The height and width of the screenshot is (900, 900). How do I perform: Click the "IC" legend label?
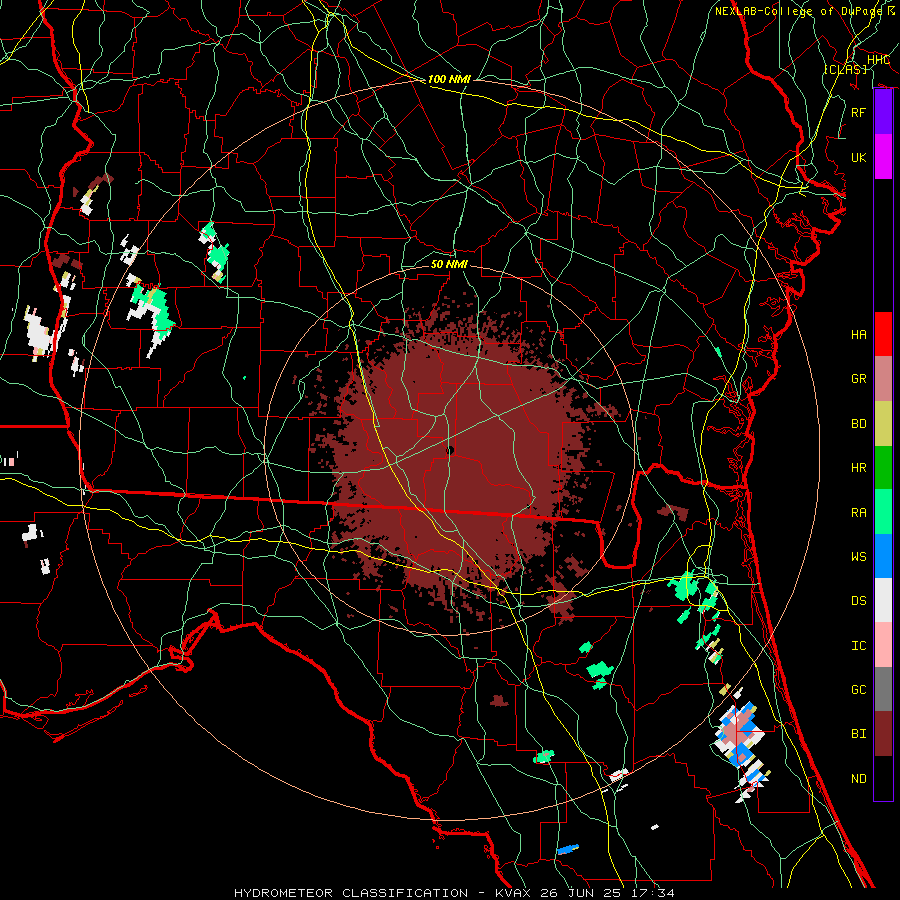(859, 646)
